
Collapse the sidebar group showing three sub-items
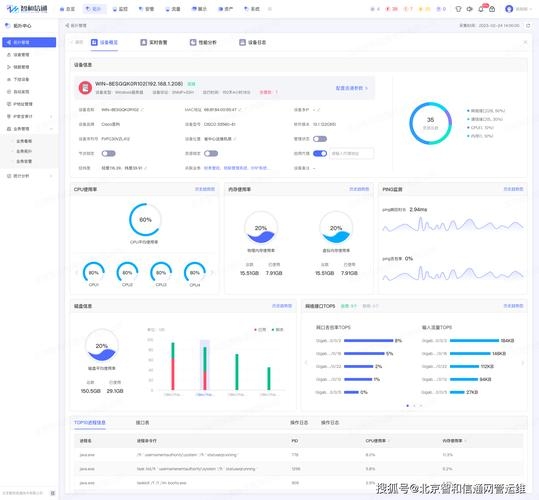click(29, 129)
